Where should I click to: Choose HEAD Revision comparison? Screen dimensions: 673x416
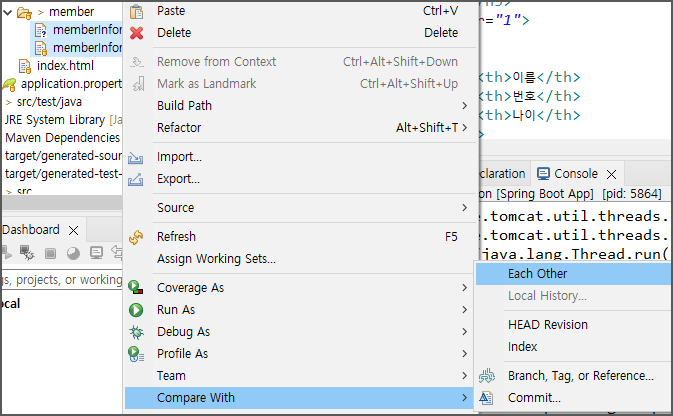point(573,325)
